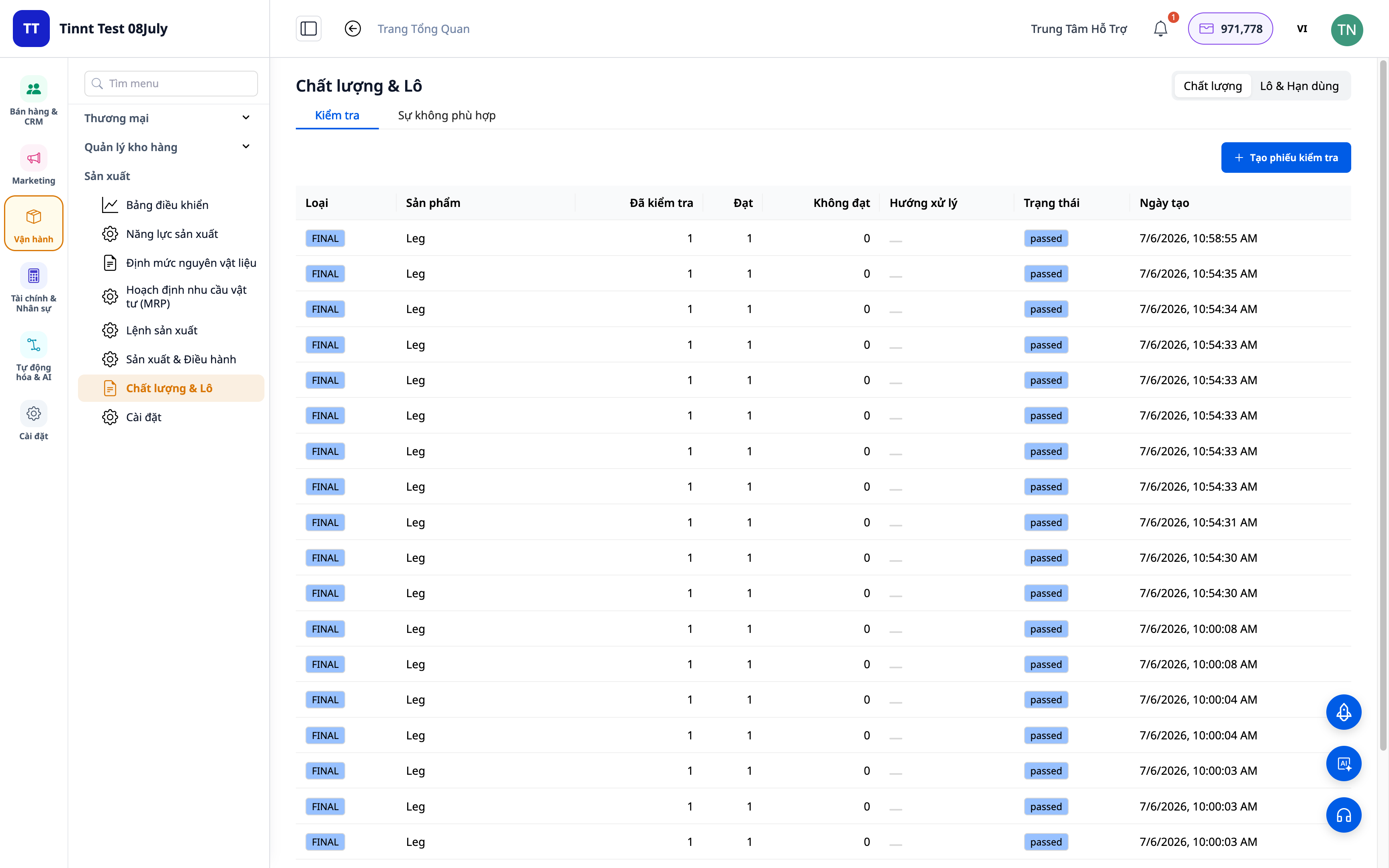Click Leg product in 10:00:04 AM first row
The height and width of the screenshot is (868, 1389).
click(x=415, y=700)
